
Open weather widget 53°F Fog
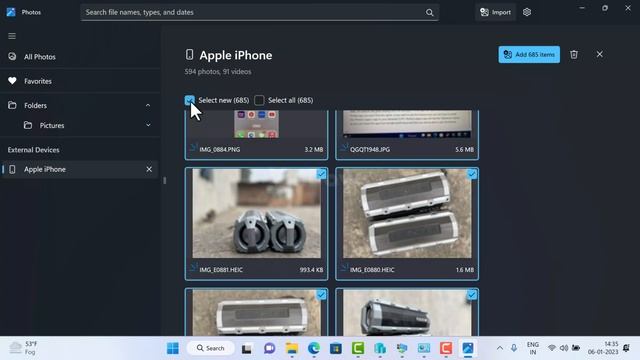click(23, 348)
